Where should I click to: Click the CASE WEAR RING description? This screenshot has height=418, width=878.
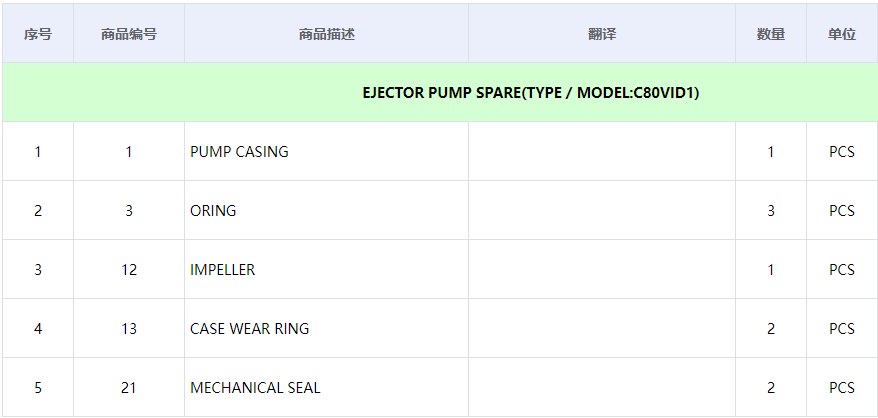coord(249,329)
